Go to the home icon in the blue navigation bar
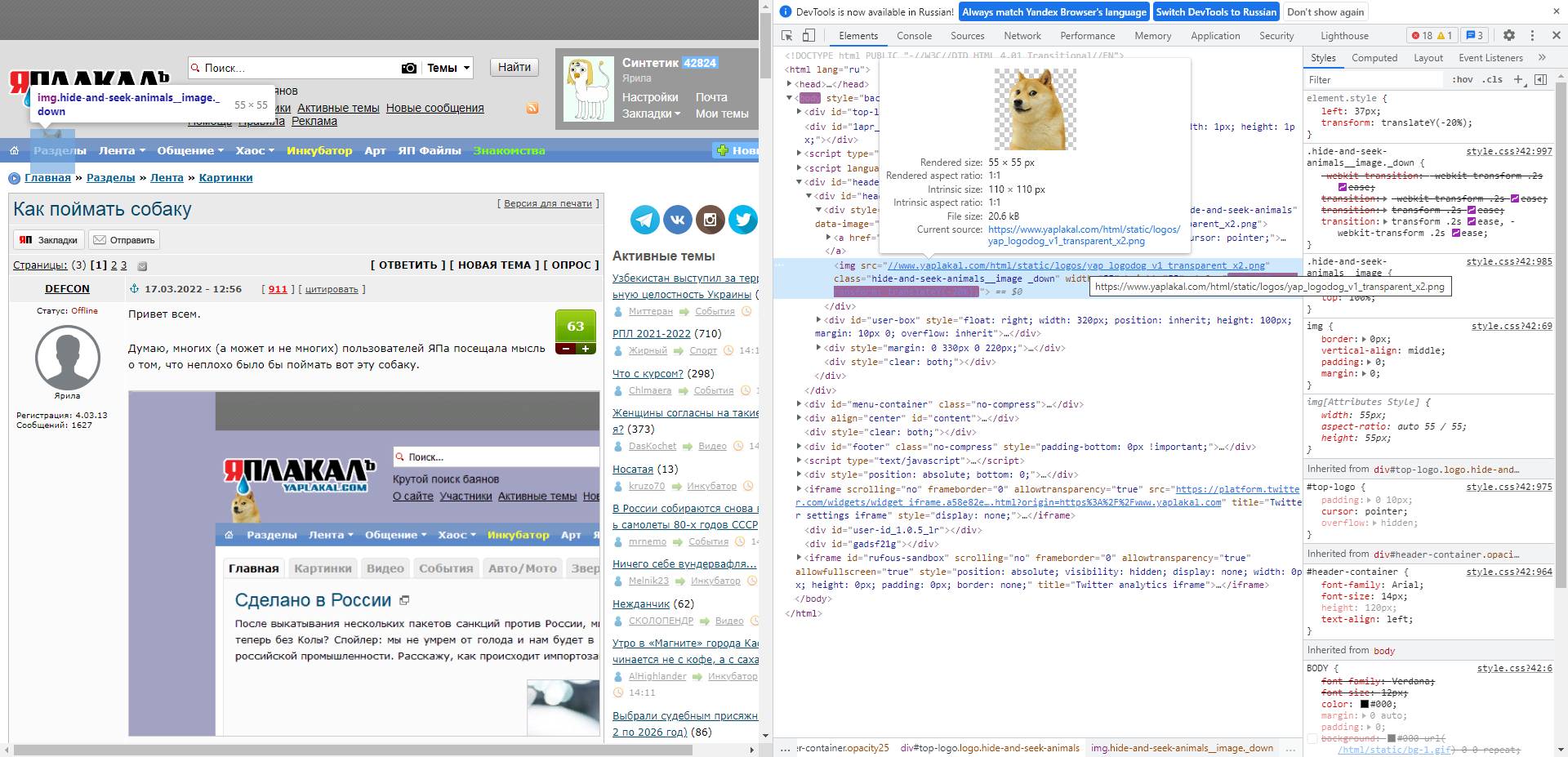The image size is (1568, 757). click(14, 150)
